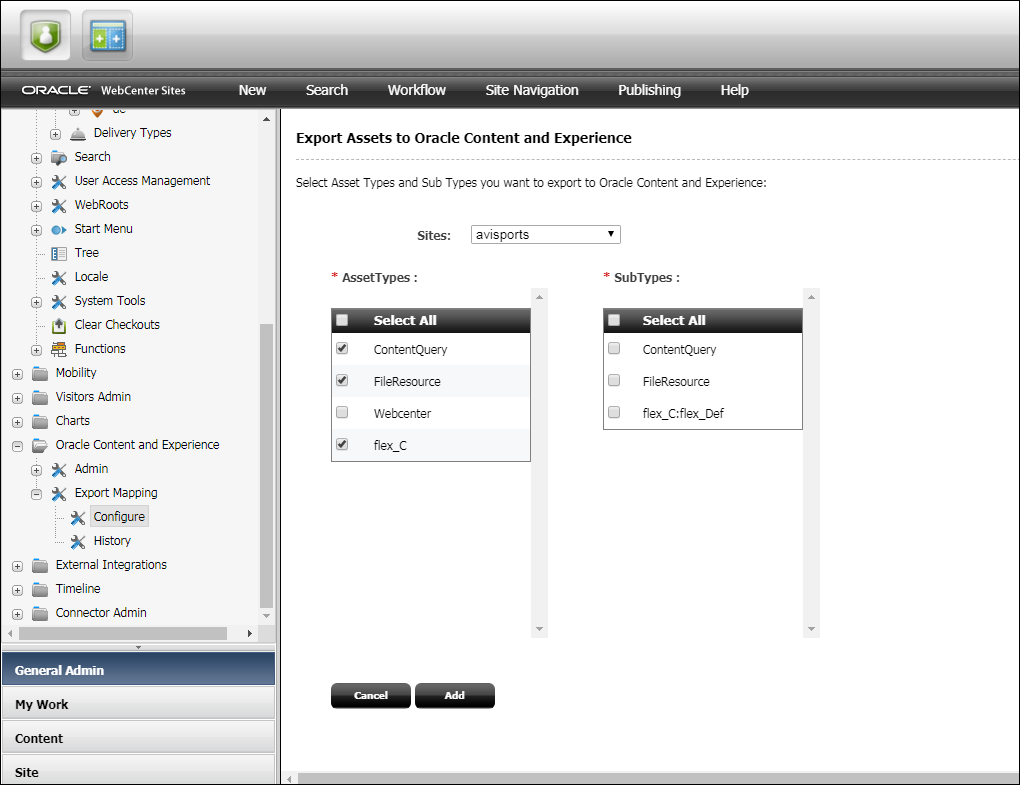This screenshot has width=1020, height=785.
Task: Click the Configure tools icon
Action: 77,518
